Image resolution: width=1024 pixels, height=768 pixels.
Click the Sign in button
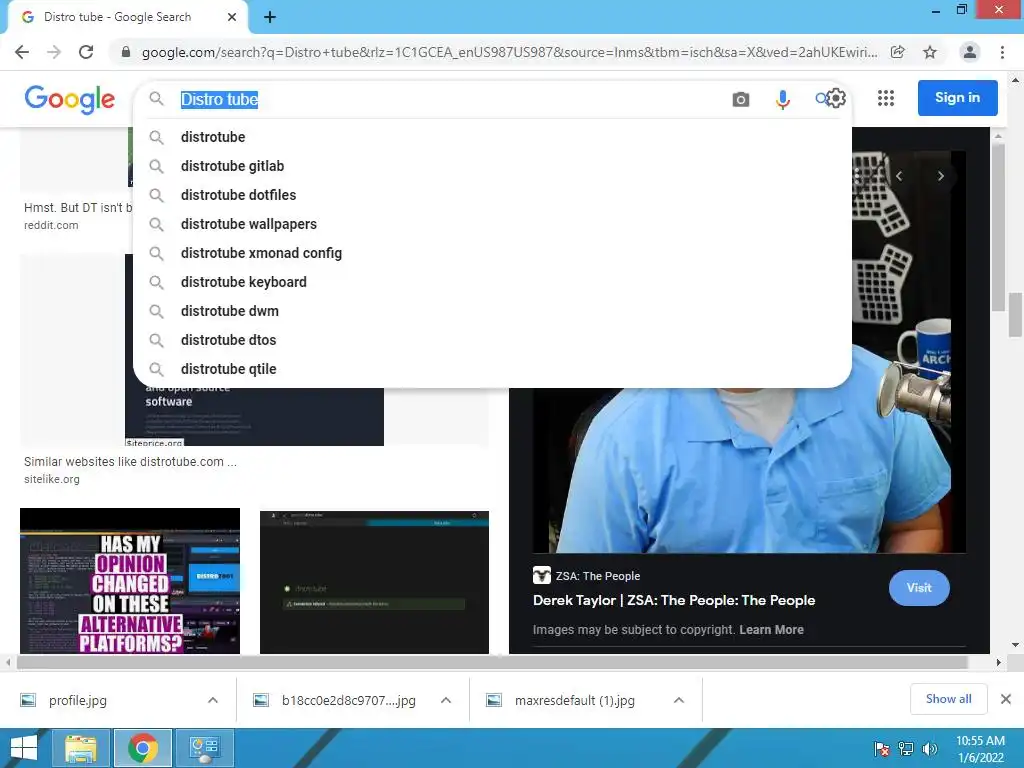pyautogui.click(x=957, y=98)
